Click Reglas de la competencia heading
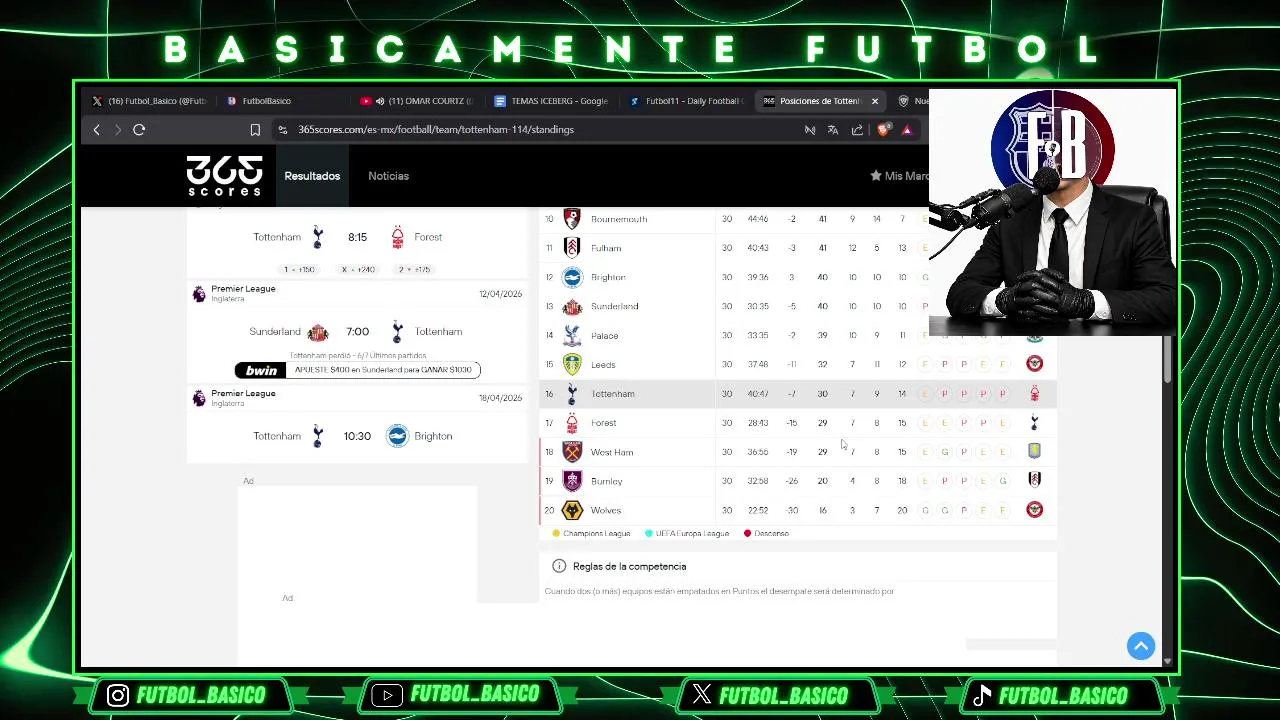Screen dimensions: 1280x720 (629, 566)
